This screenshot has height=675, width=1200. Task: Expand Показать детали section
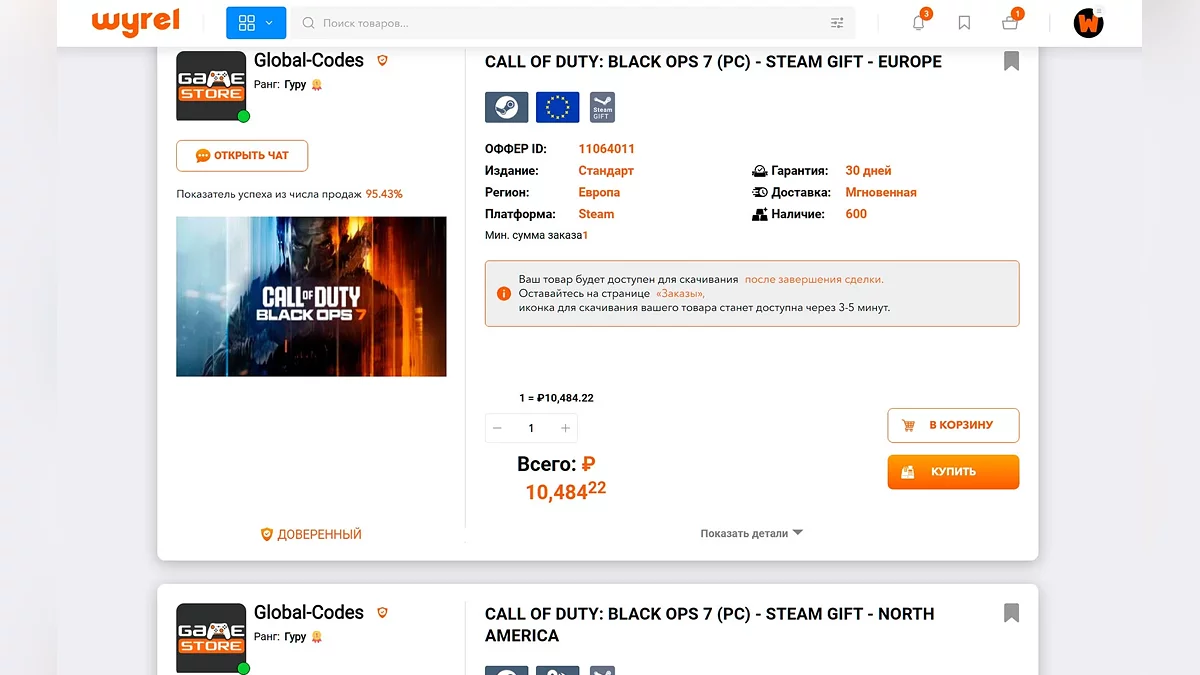[751, 534]
